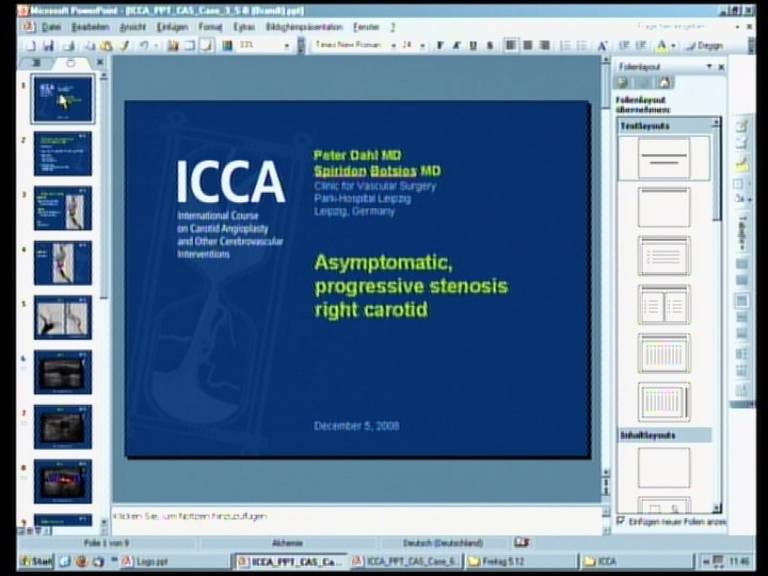Open the Folienlayout pane menu arrow

(709, 66)
